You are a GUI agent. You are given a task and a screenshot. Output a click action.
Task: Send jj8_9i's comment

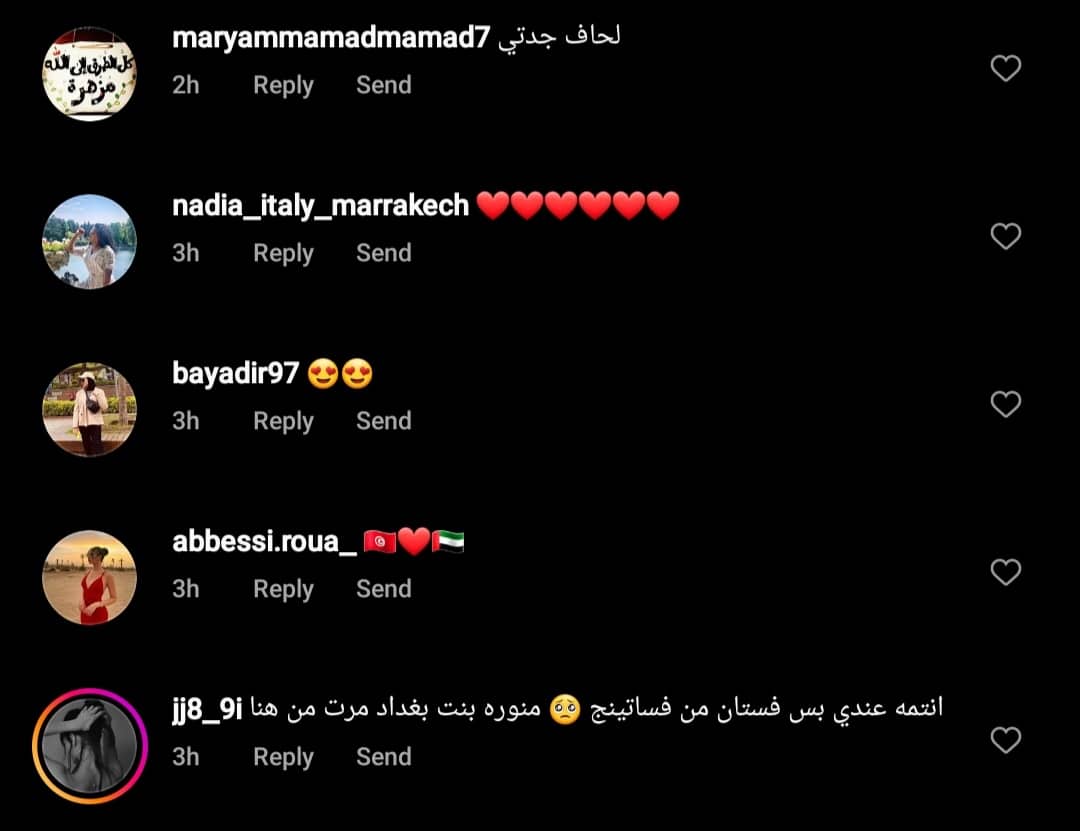coord(384,757)
